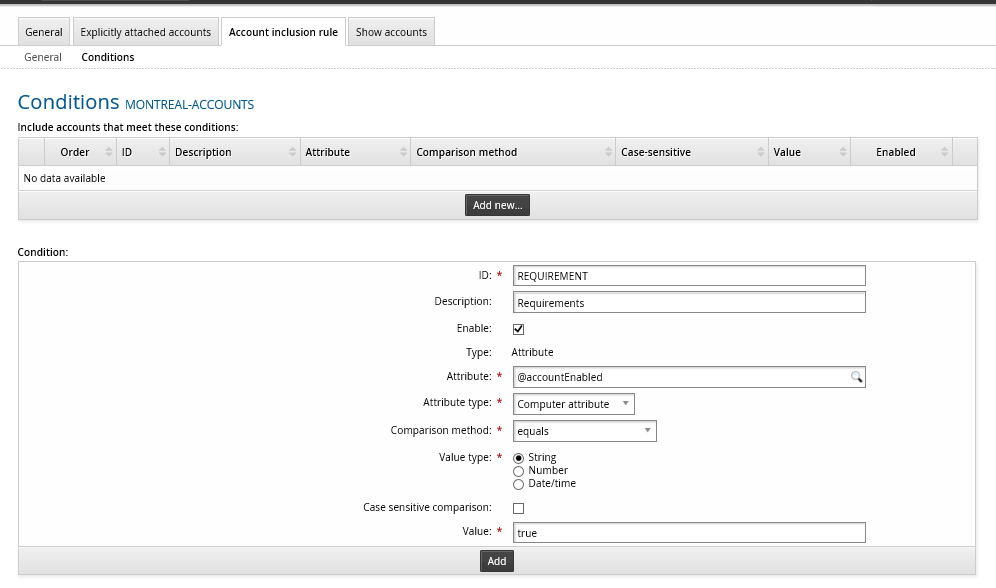The image size is (996, 588).
Task: Go to General sub-tab under inclusion rule
Action: click(x=43, y=57)
